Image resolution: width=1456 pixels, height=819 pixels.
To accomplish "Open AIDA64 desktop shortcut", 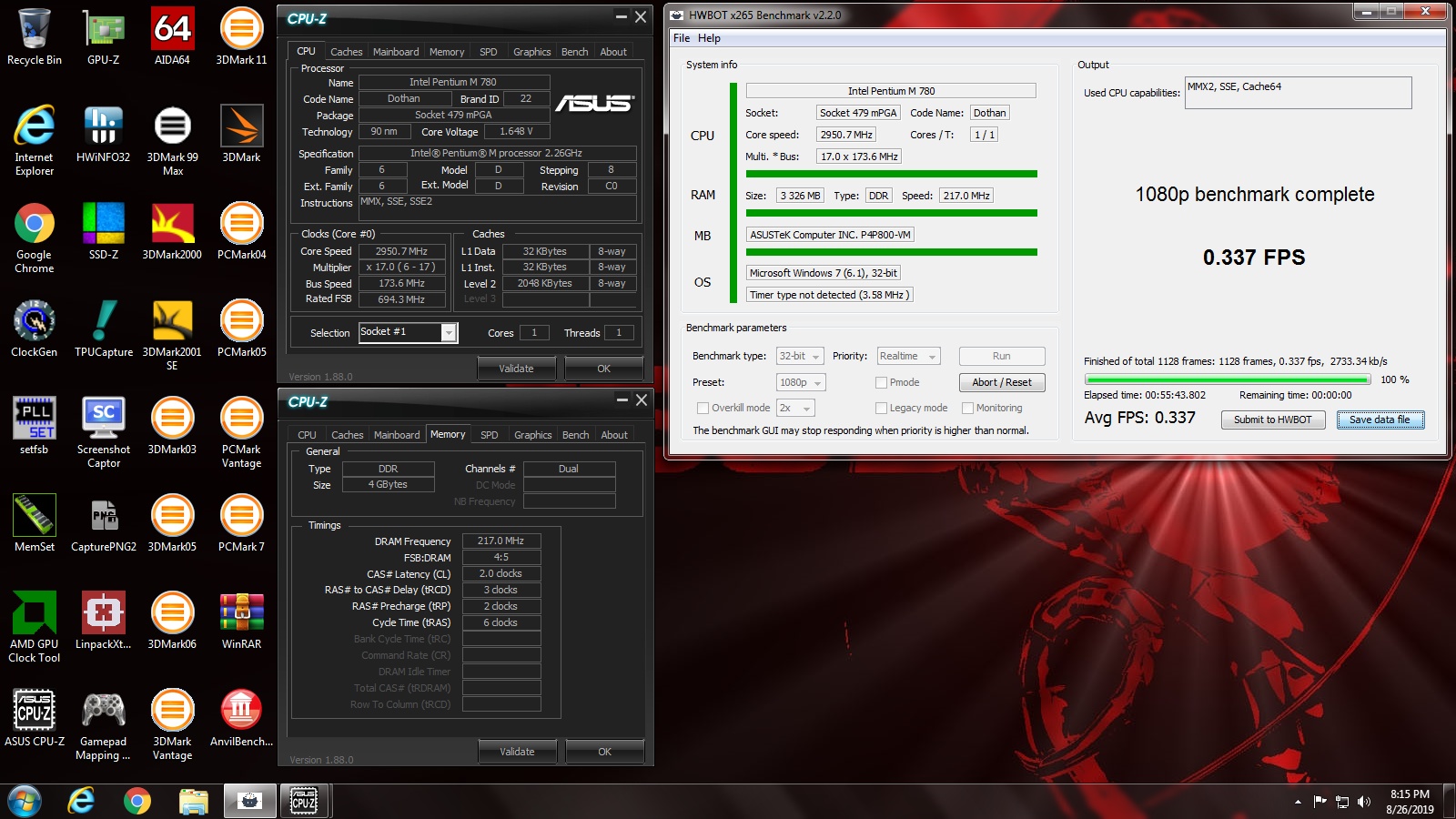I will [172, 38].
